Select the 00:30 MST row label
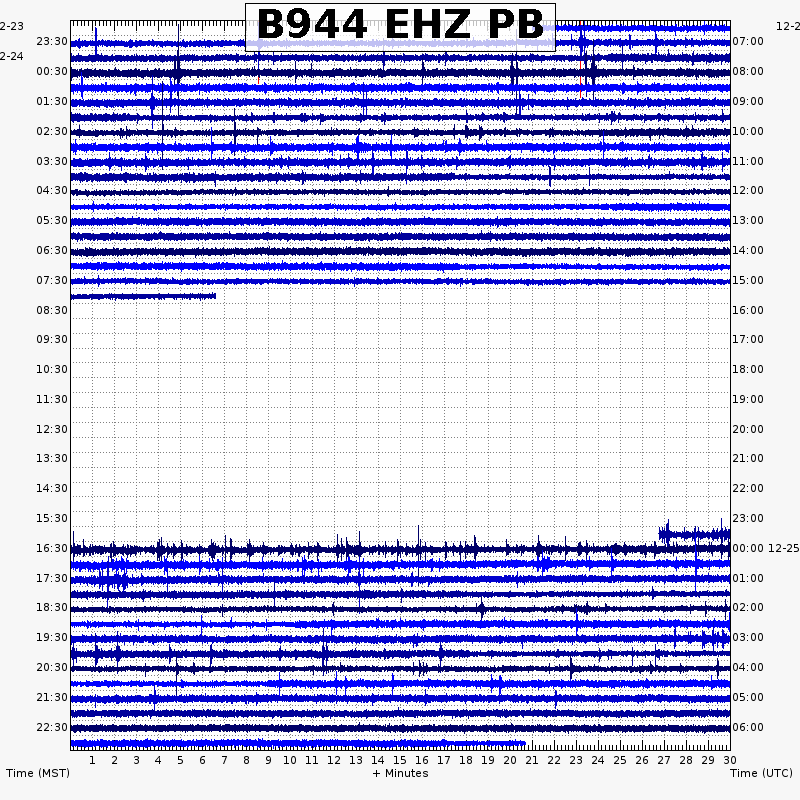Image resolution: width=800 pixels, height=800 pixels. point(52,71)
